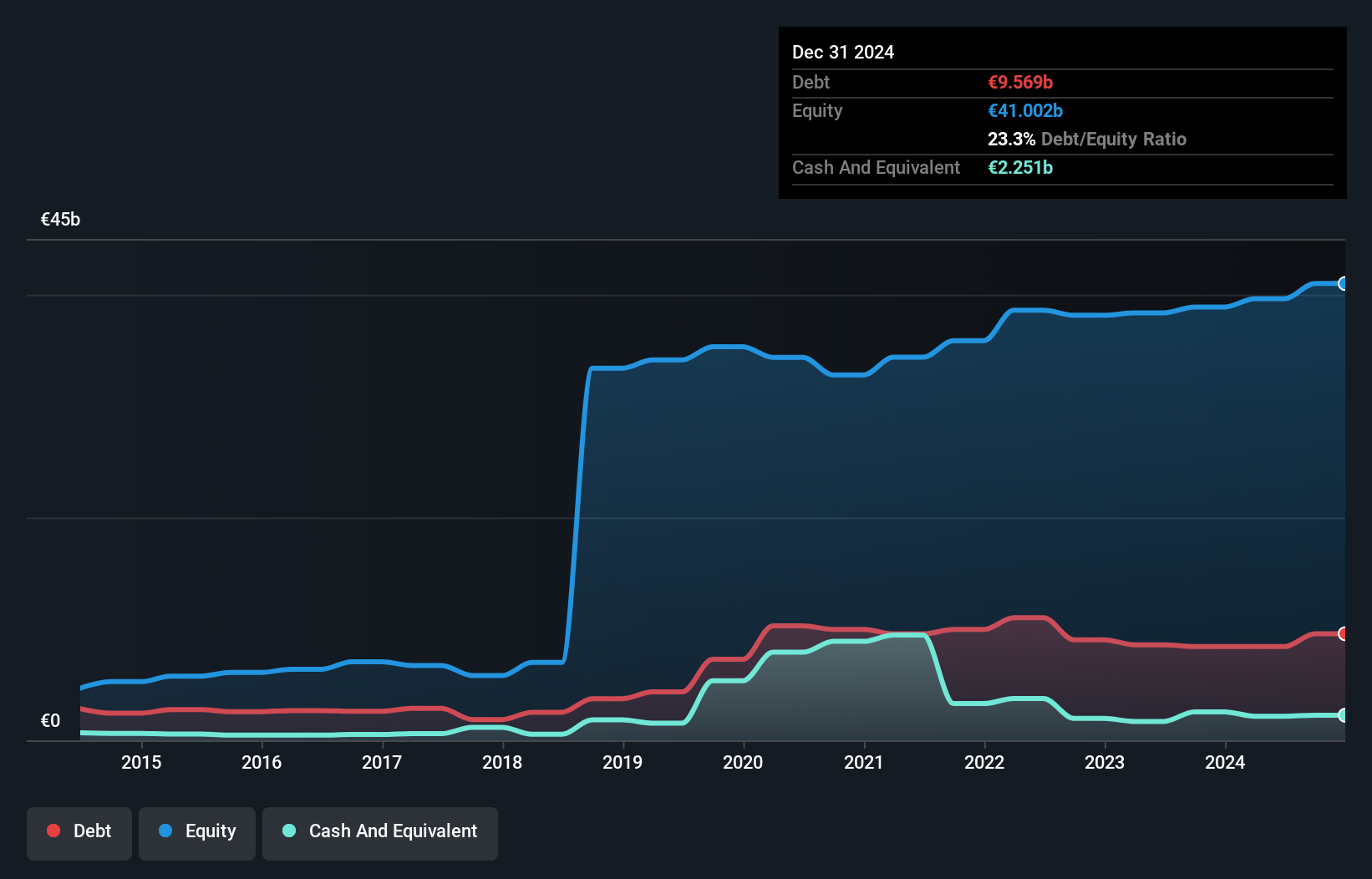The image size is (1372, 879).
Task: Click the blue Equity legend dot
Action: click(x=165, y=831)
